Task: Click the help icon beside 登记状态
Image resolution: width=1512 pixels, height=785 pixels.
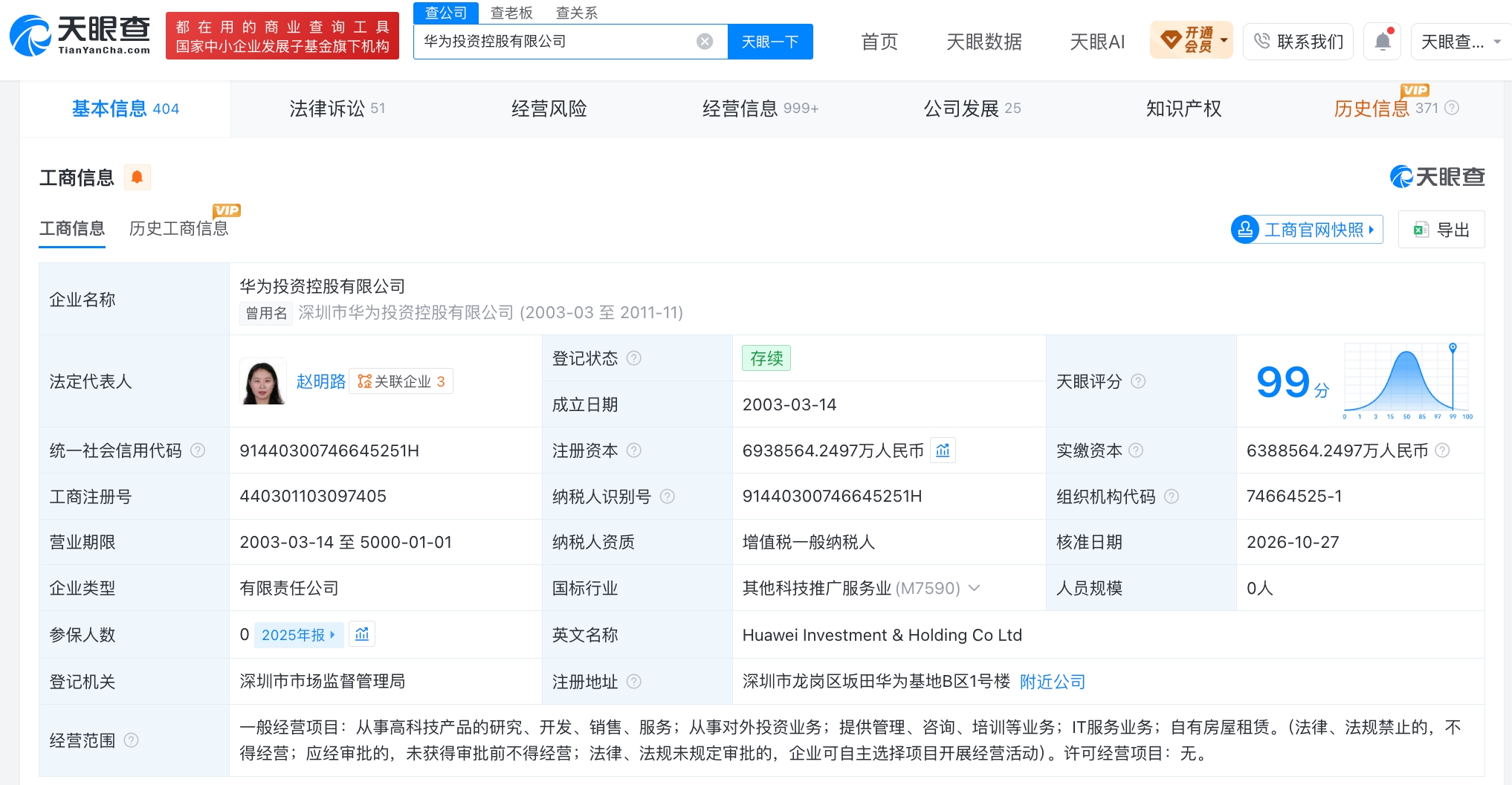Action: click(633, 358)
